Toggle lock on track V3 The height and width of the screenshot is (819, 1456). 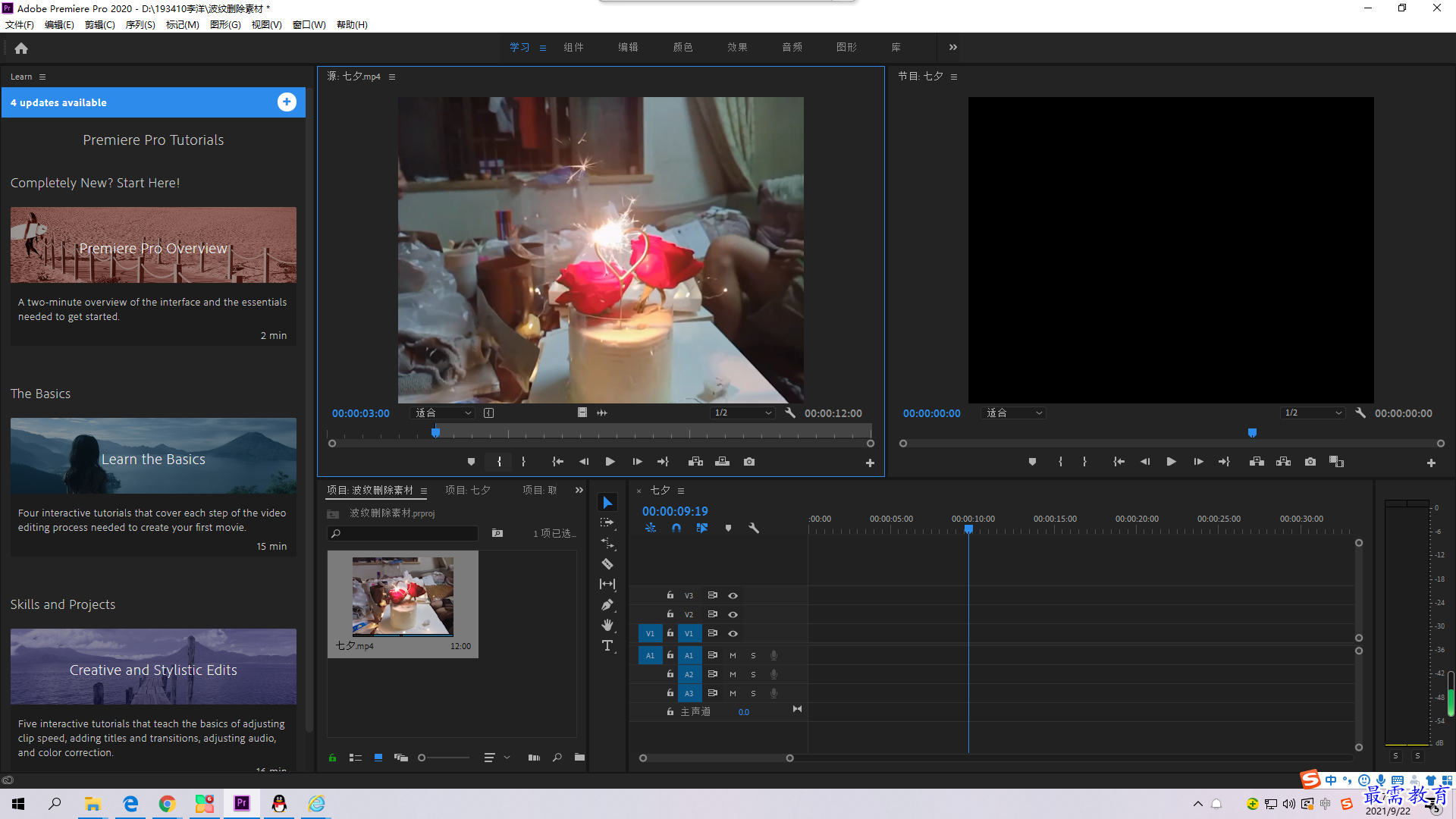pos(670,595)
